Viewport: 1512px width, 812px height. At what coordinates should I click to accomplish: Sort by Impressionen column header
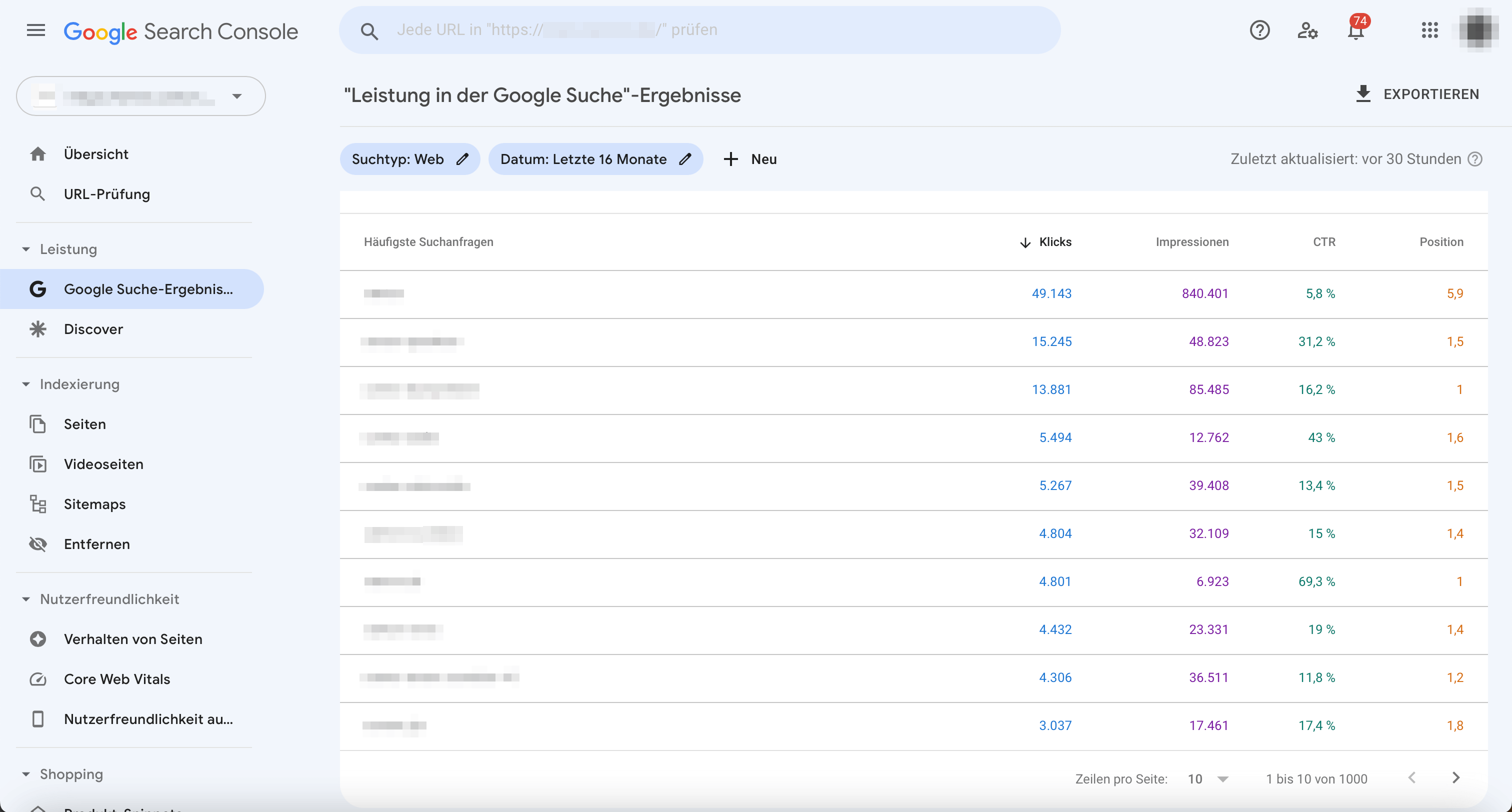(x=1191, y=242)
